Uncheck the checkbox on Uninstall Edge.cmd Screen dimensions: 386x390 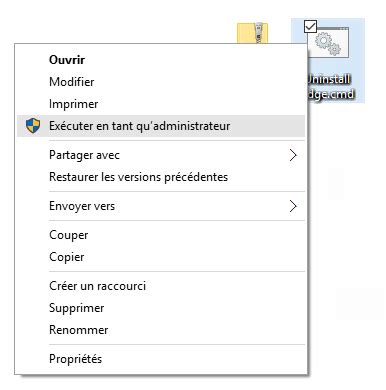[x=310, y=26]
